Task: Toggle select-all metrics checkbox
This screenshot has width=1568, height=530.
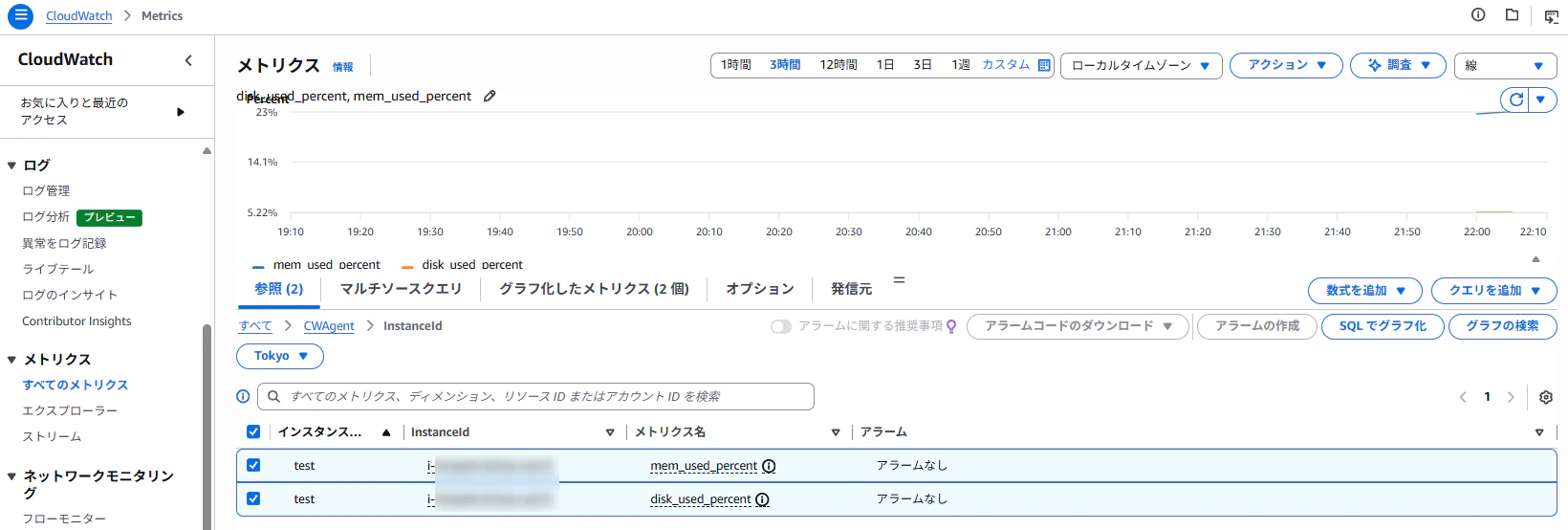Action: point(253,431)
